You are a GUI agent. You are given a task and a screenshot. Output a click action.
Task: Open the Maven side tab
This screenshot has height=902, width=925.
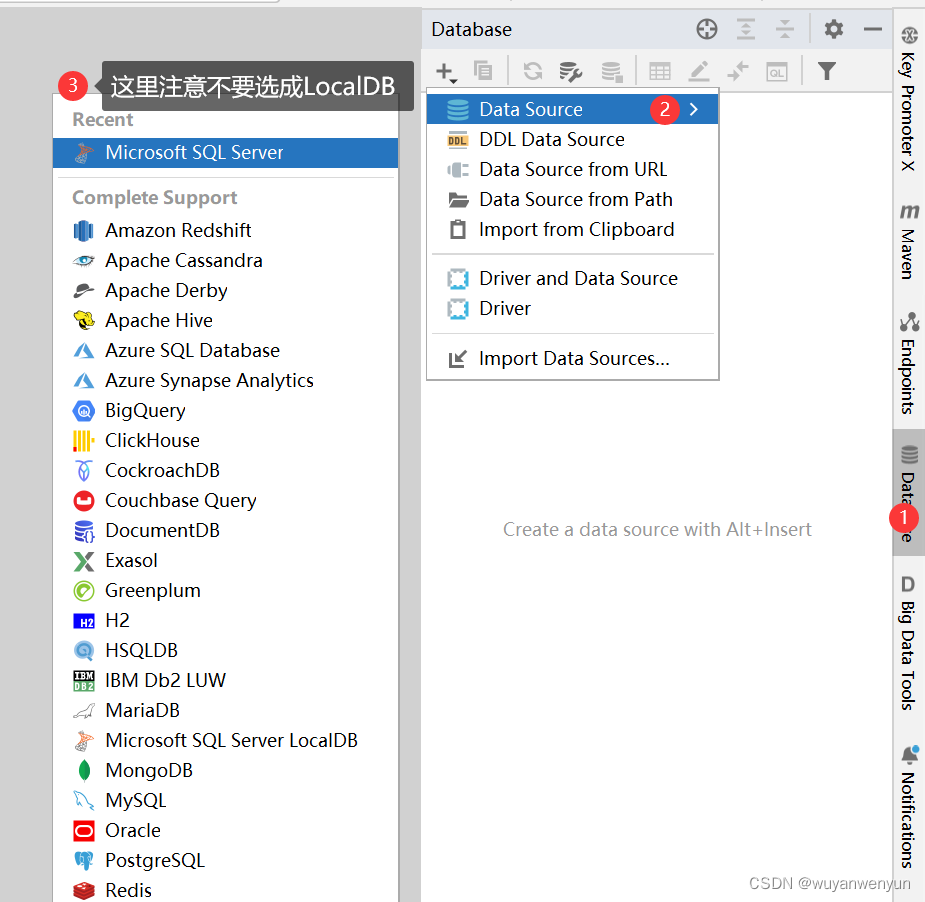tap(908, 242)
